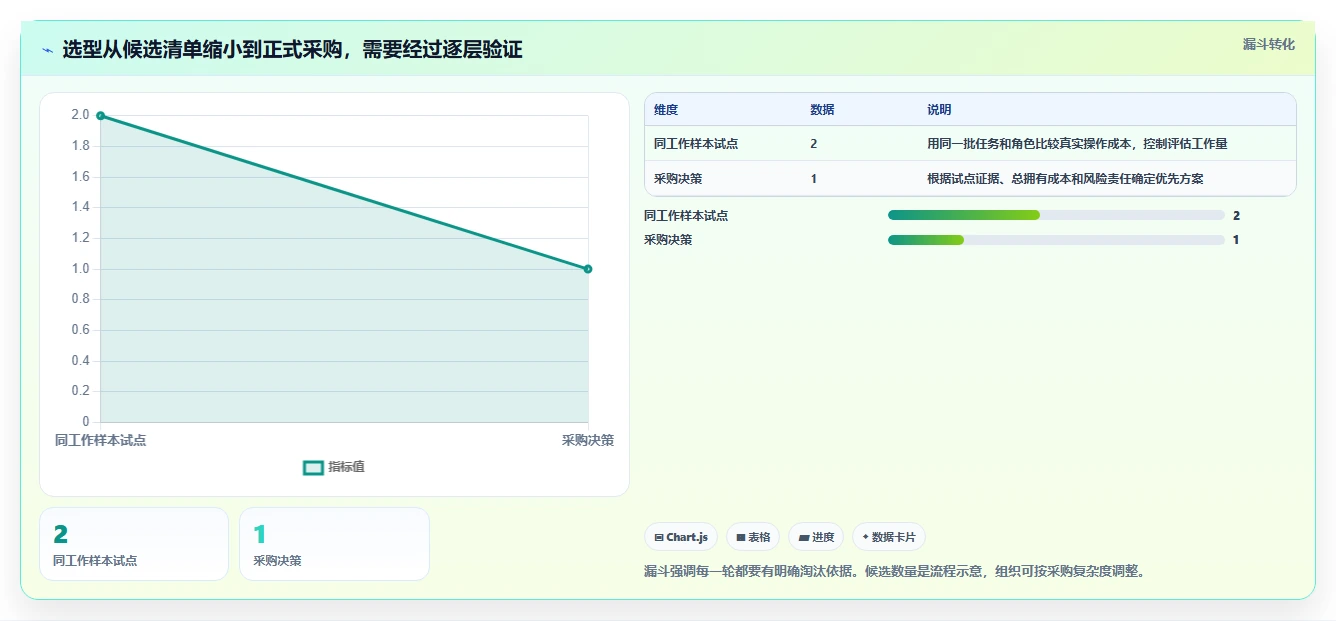
Task: Click the Chart.js tag
Action: pos(681,537)
